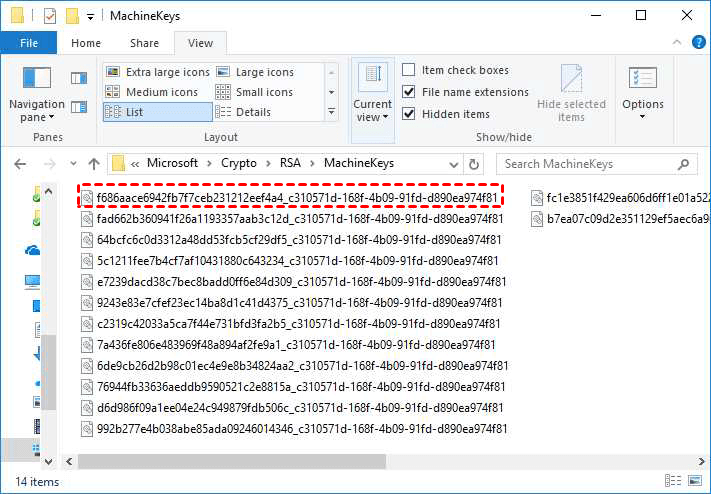Click navigation pane scrollbar down arrow
Image resolution: width=711 pixels, height=494 pixels.
pos(49,461)
